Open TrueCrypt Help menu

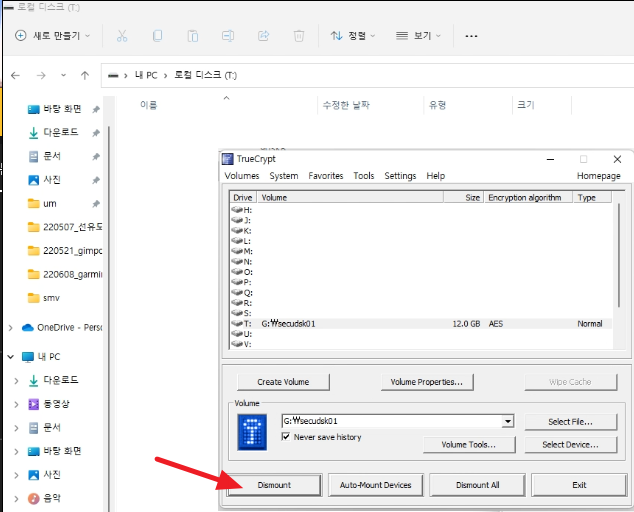[435, 176]
